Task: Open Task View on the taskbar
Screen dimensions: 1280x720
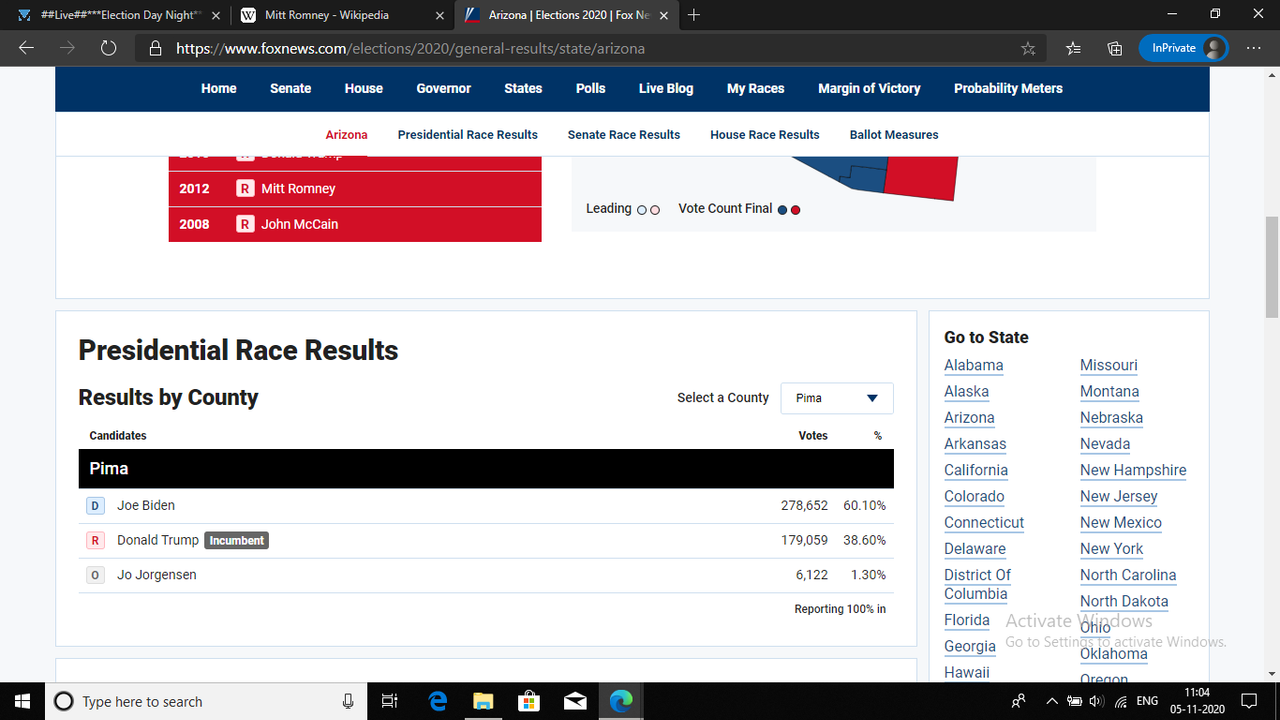Action: coord(390,701)
